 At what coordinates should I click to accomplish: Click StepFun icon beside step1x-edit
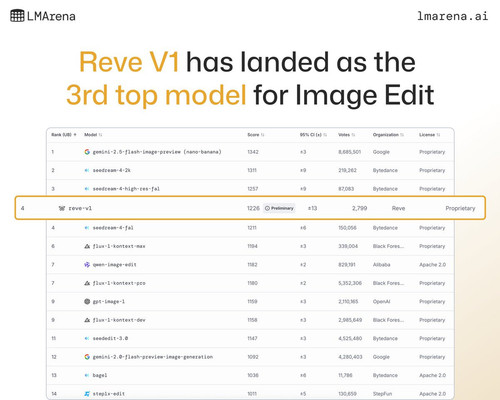tap(87, 394)
